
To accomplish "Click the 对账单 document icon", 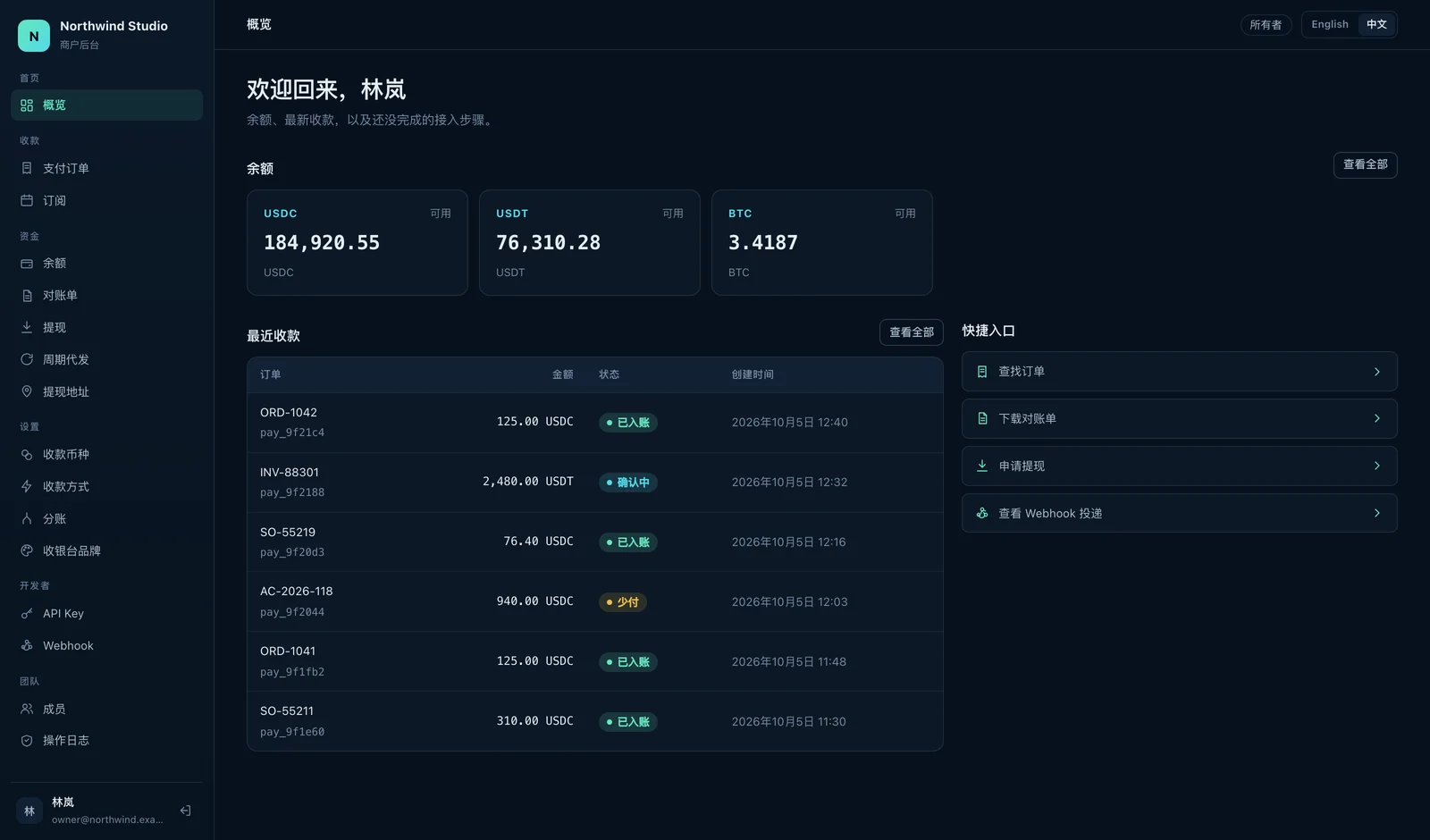I will [27, 296].
